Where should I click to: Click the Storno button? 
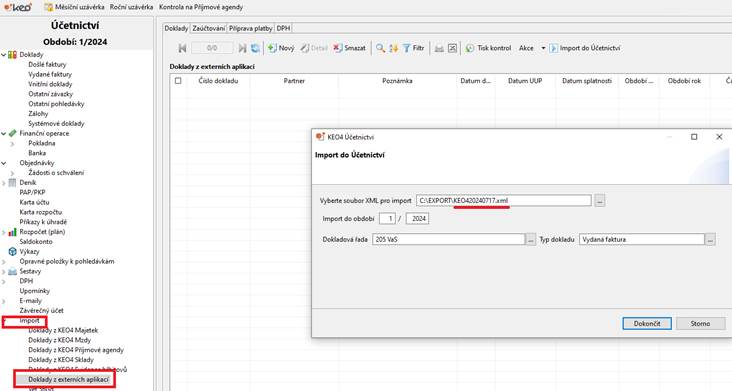(x=700, y=323)
